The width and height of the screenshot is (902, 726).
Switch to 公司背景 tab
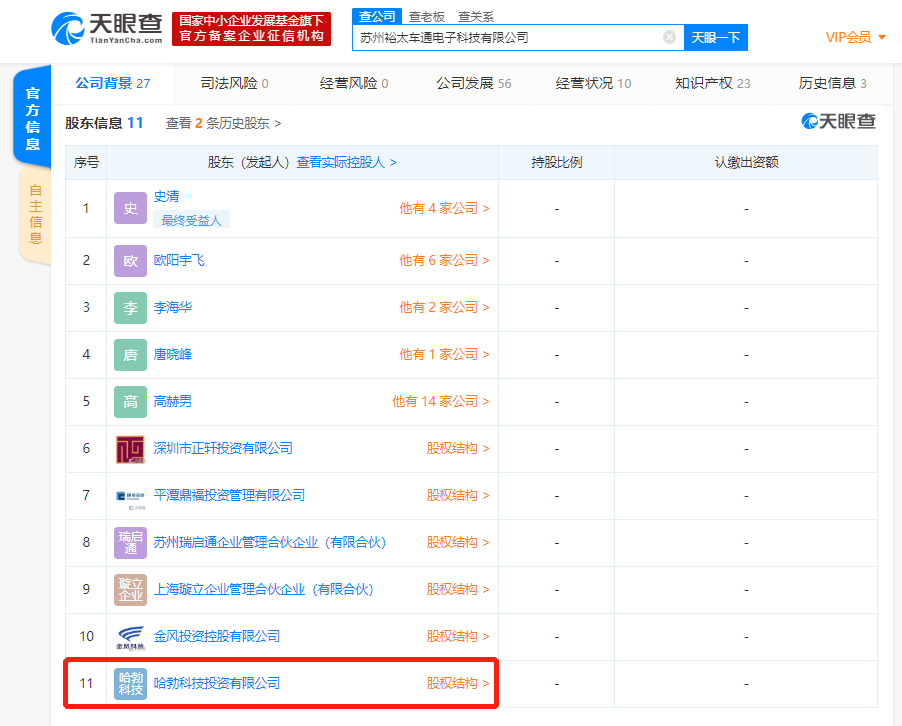point(113,83)
